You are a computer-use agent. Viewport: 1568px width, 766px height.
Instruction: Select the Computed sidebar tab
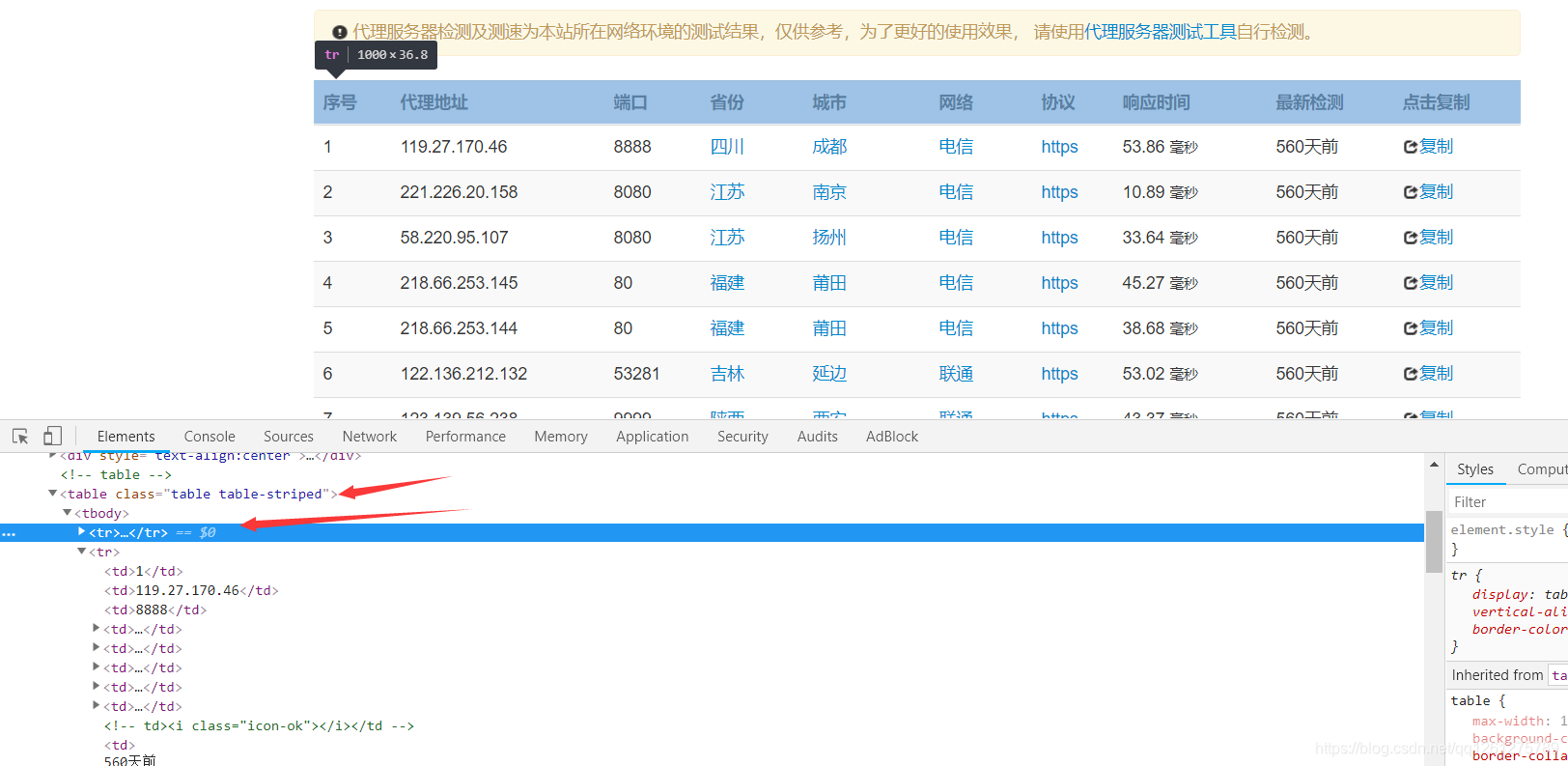1542,469
